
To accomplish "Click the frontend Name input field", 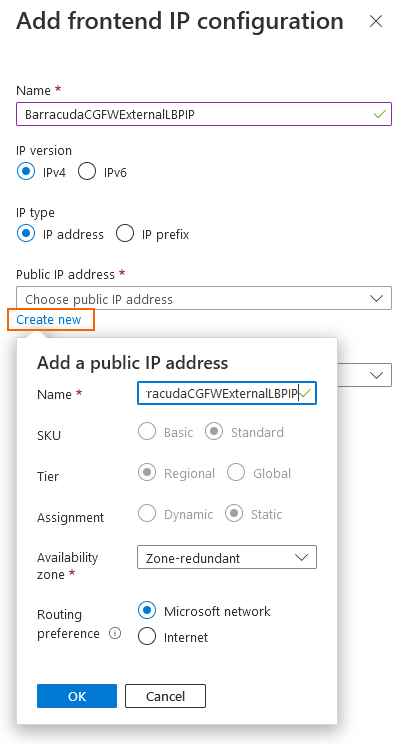I will coord(204,114).
